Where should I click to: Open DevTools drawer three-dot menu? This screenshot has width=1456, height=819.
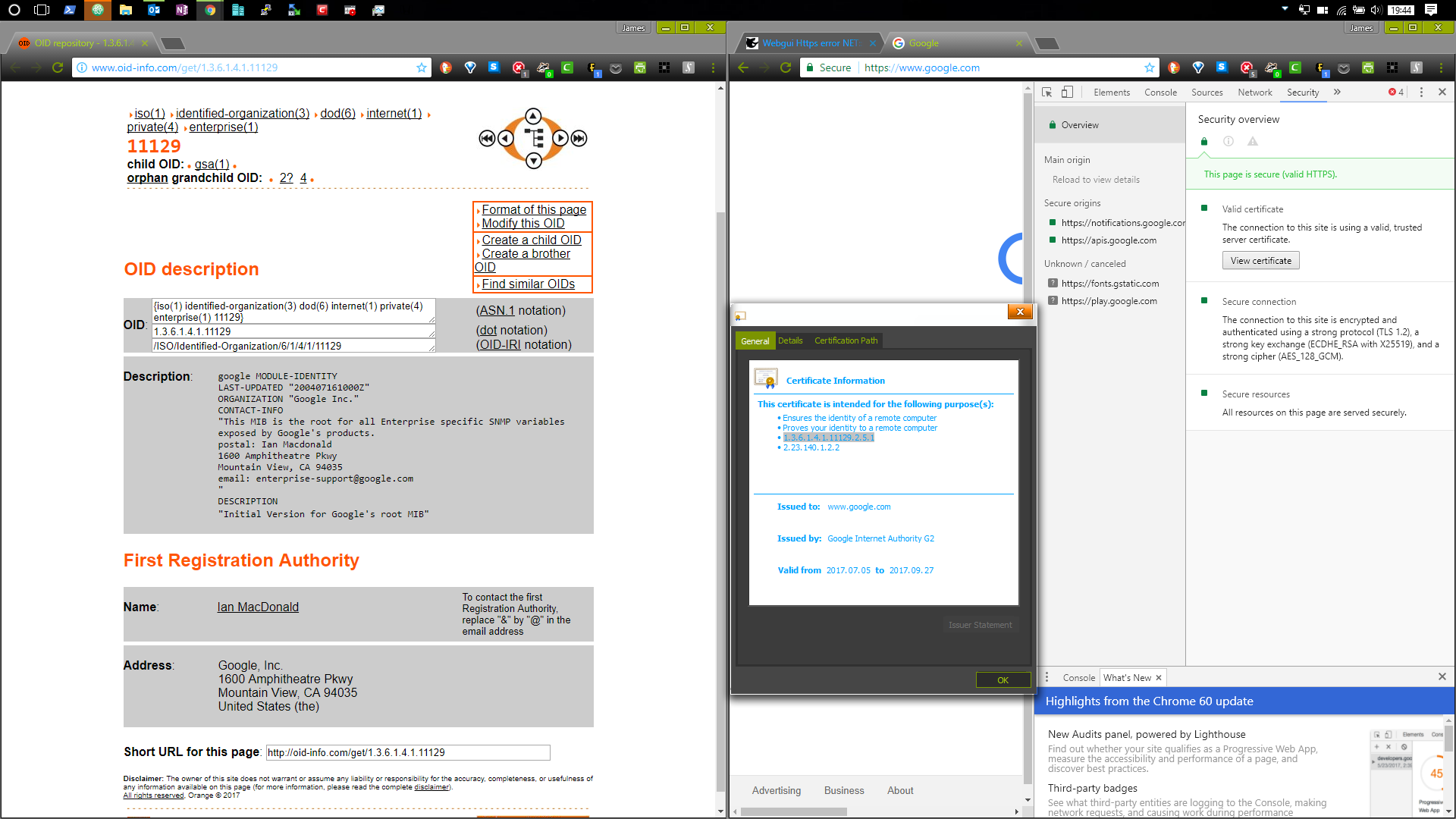1047,677
